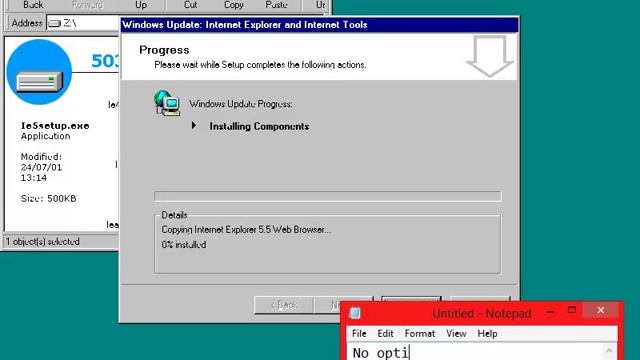Screen dimensions: 640x360
Task: Maximize the Notepad window
Action: pyautogui.click(x=572, y=311)
